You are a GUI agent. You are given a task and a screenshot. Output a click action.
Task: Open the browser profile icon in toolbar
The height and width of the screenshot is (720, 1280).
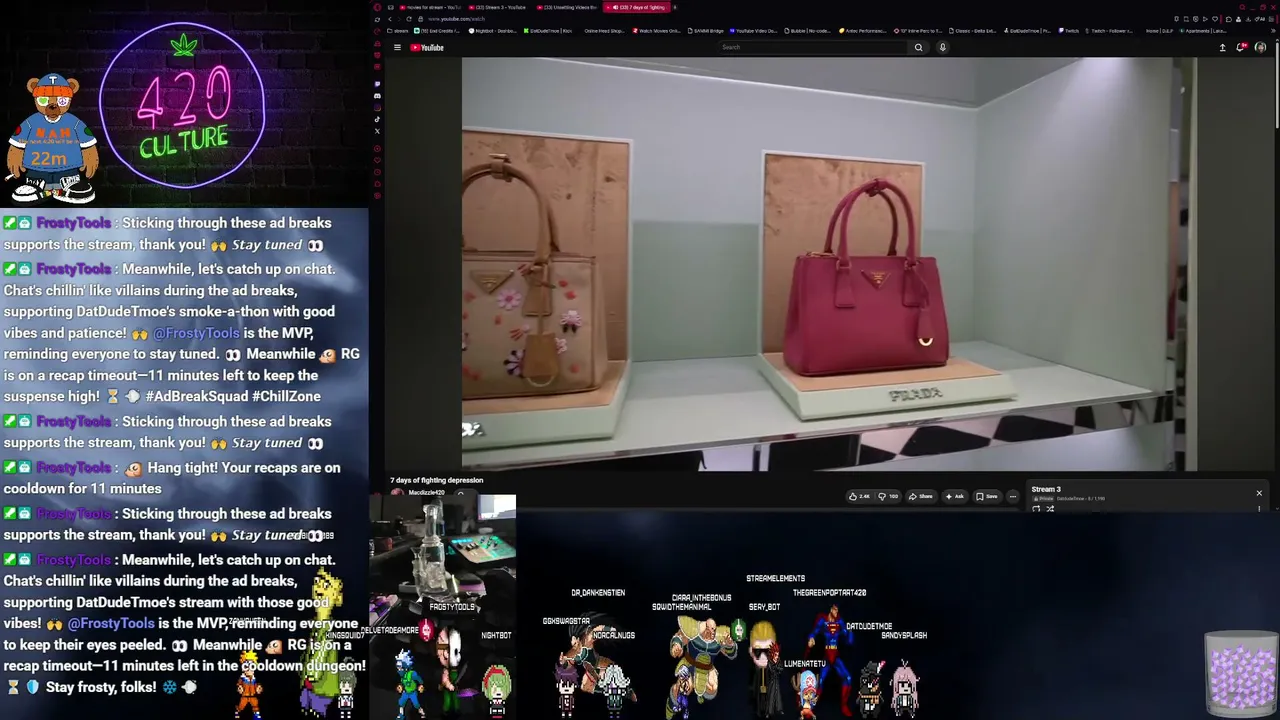coord(1239,19)
